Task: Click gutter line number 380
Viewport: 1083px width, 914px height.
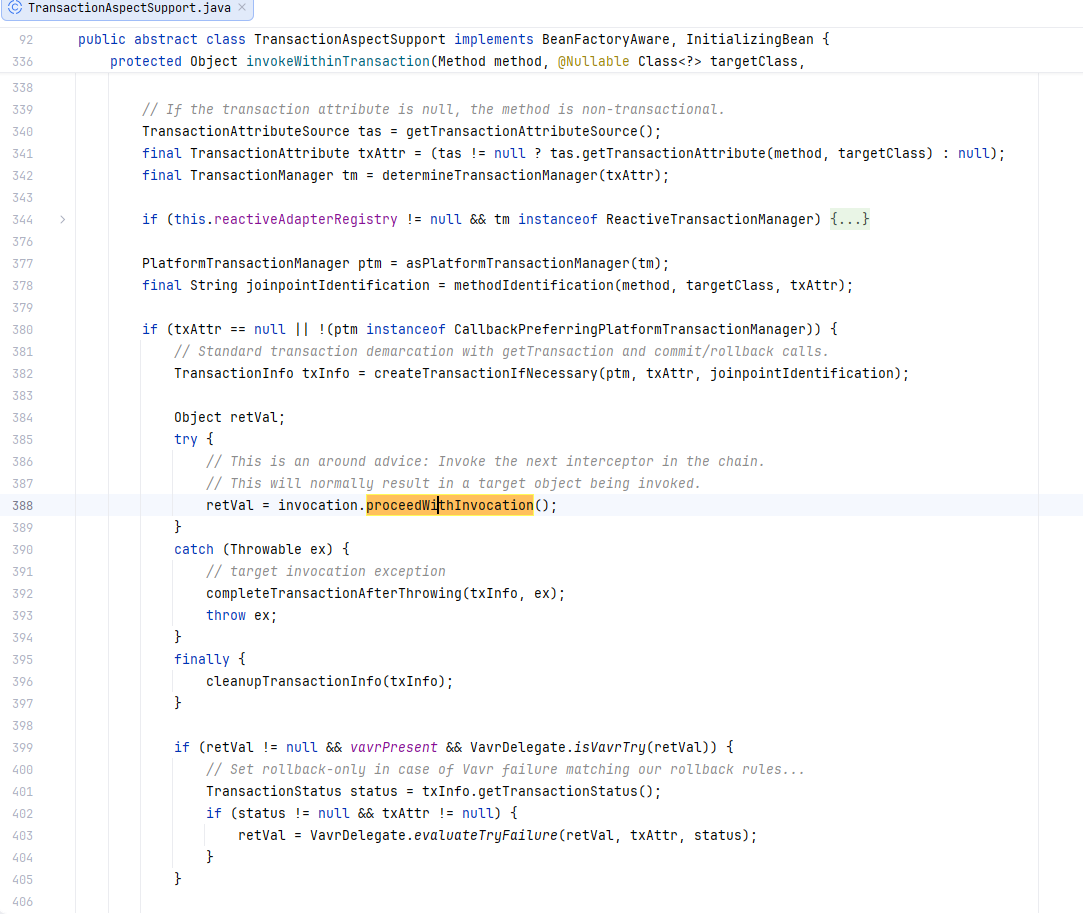Action: pos(22,330)
